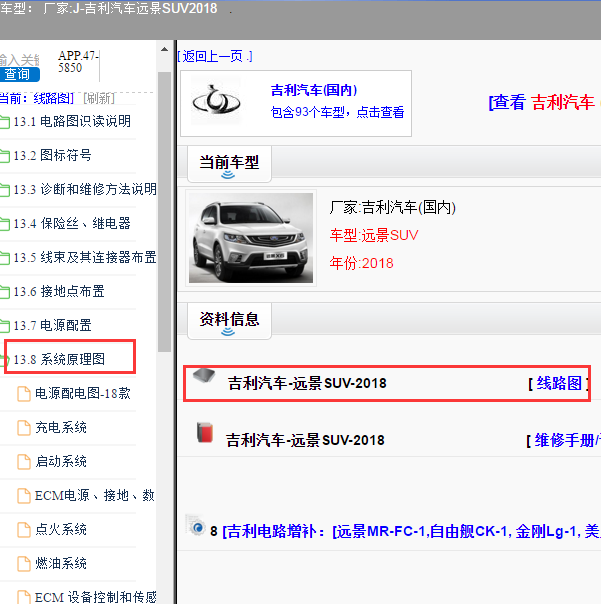The width and height of the screenshot is (601, 604).
Task: Click document icon of 燃油系统
Action: point(24,564)
